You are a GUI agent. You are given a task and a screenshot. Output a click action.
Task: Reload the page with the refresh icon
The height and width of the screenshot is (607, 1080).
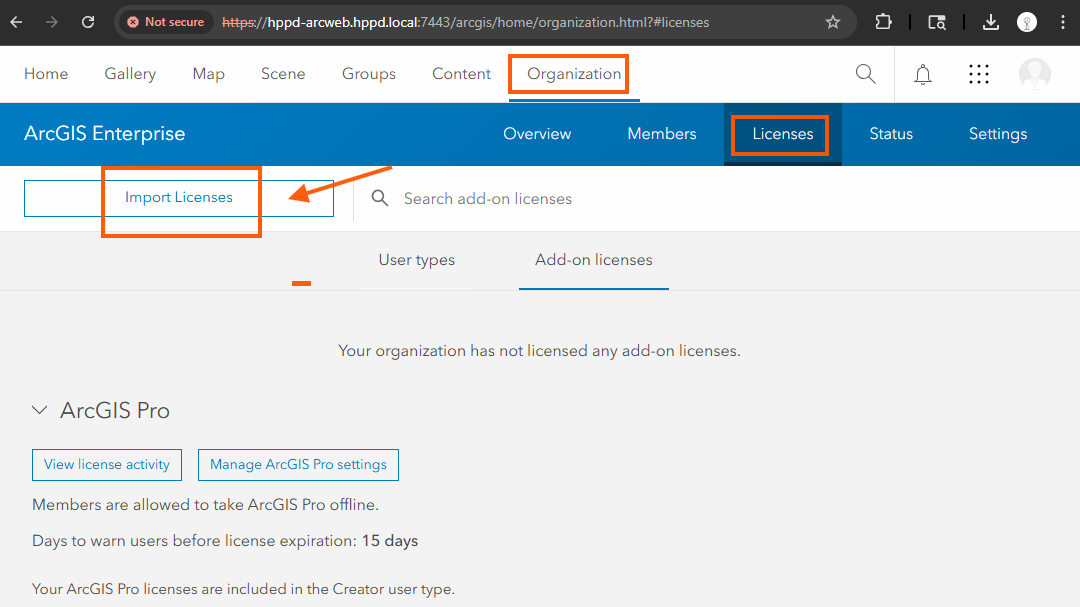[88, 22]
